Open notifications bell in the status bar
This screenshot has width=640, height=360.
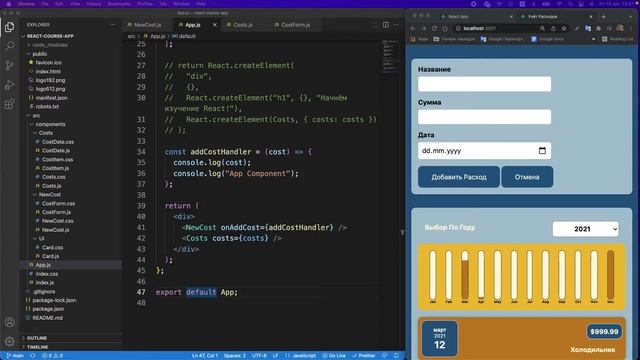pyautogui.click(x=396, y=356)
